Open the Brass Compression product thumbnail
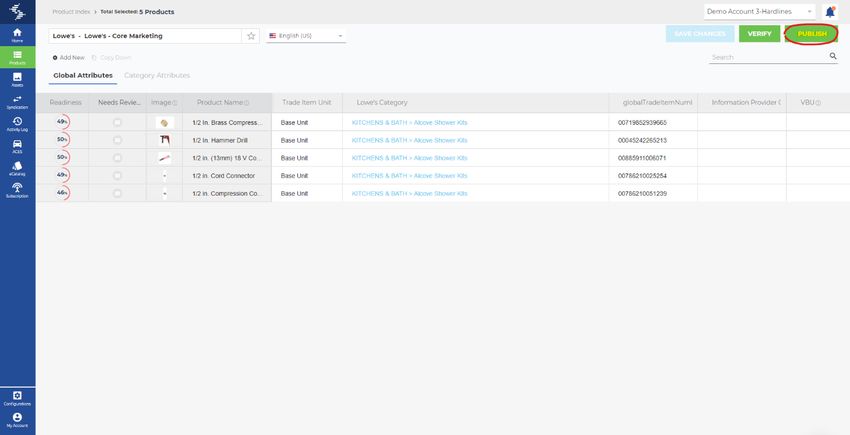 point(165,123)
